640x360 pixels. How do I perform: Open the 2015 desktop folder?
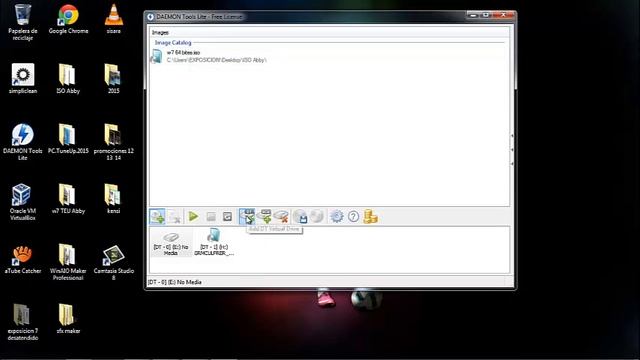tap(113, 79)
